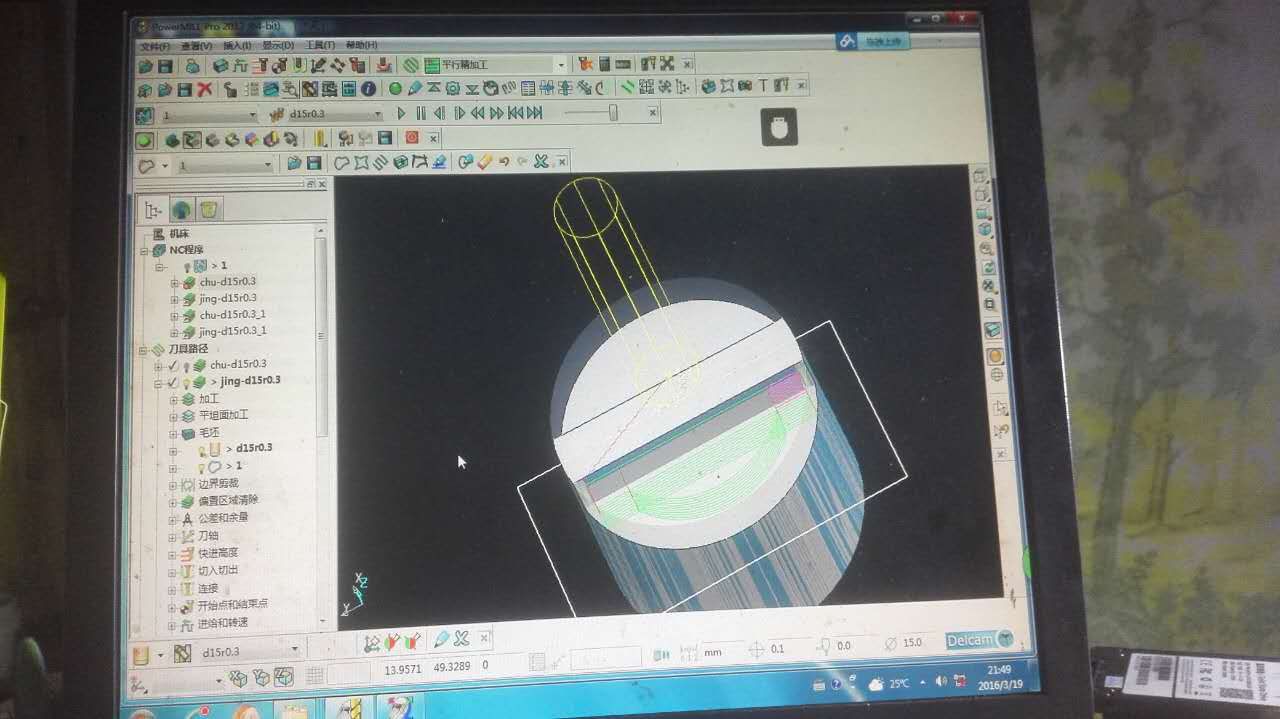Toggle the light bulb on boundary 1 in the tree
The height and width of the screenshot is (719, 1280).
click(x=200, y=466)
